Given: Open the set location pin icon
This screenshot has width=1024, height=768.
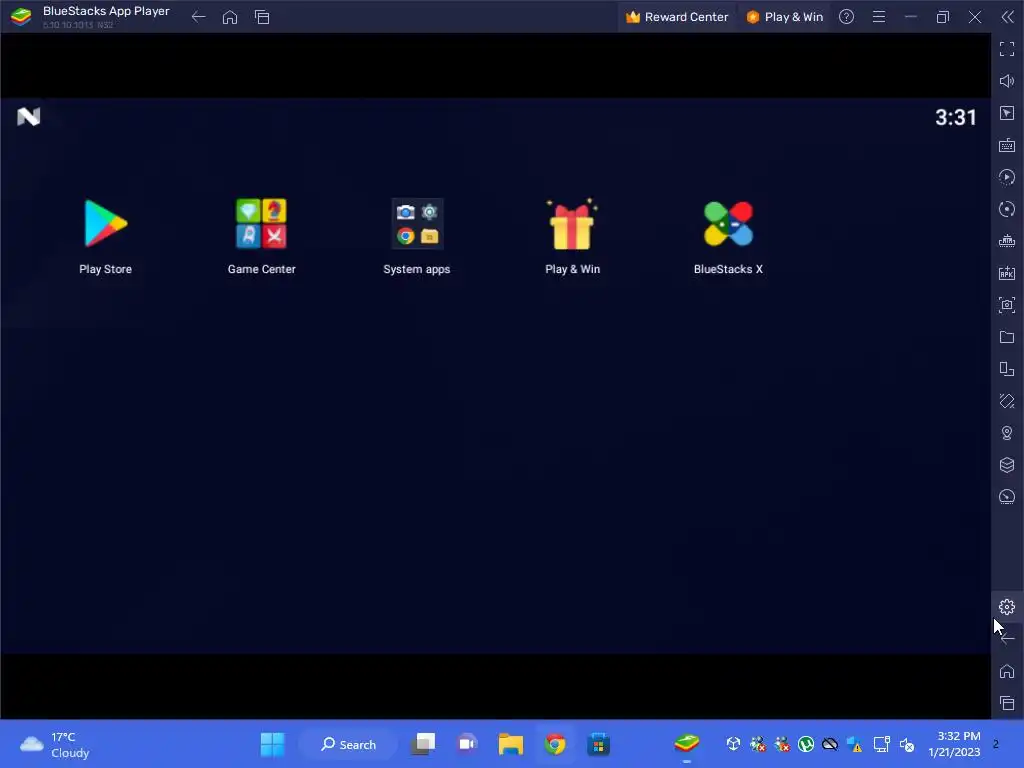Looking at the screenshot, I should [x=1007, y=433].
